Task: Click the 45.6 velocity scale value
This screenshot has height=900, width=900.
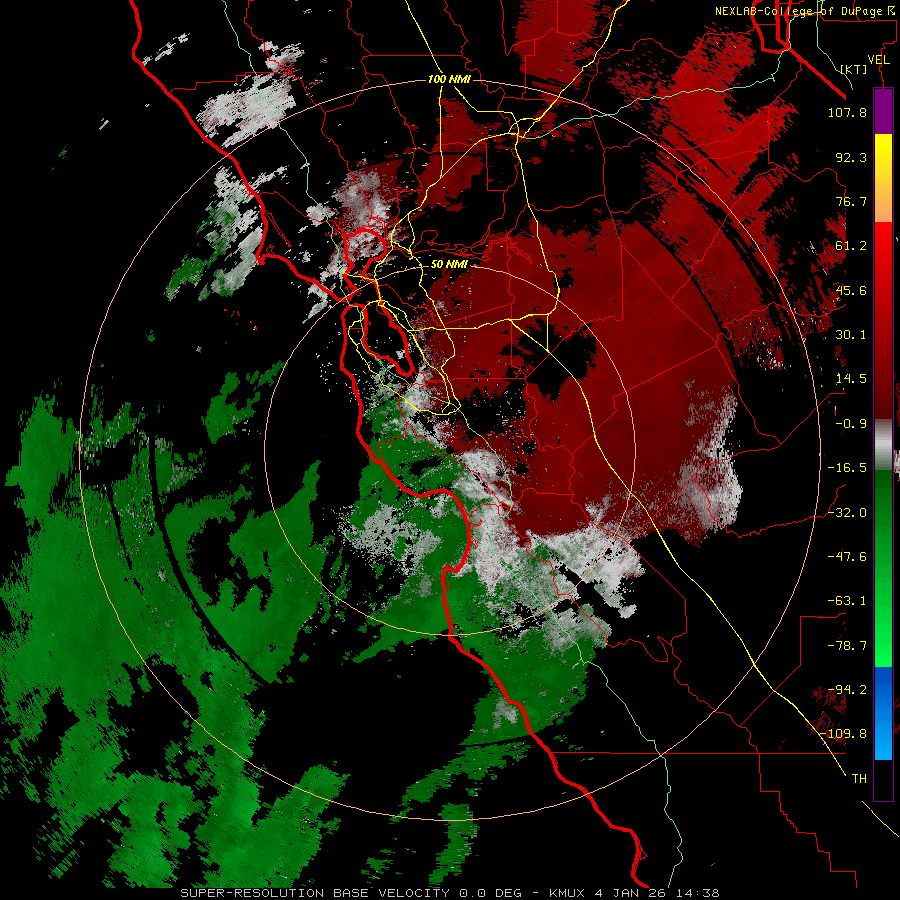Action: [851, 290]
